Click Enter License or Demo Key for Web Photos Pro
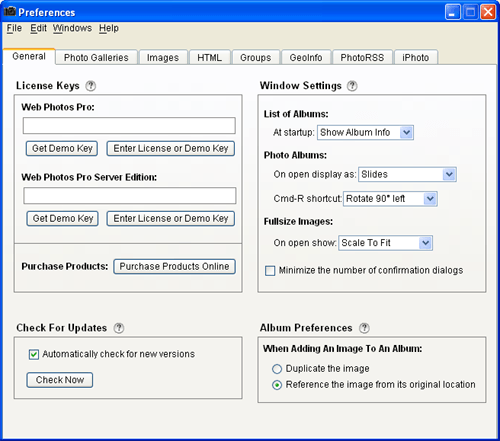 coord(171,148)
